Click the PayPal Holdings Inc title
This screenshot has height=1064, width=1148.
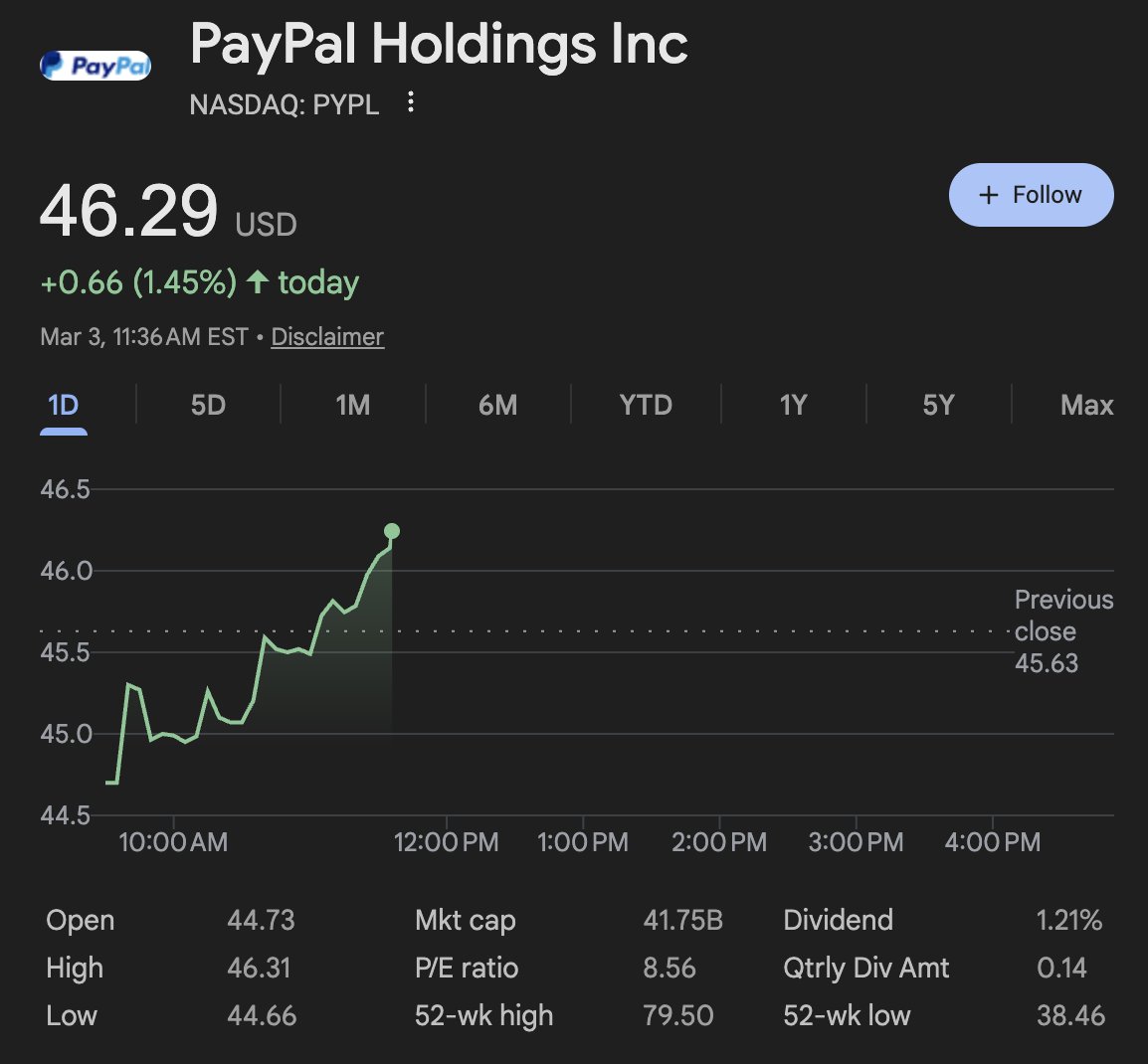pyautogui.click(x=439, y=44)
